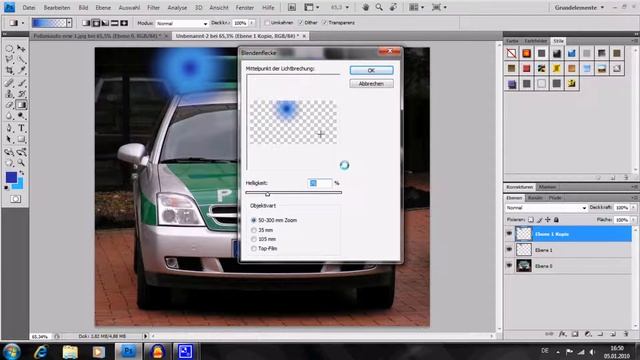The image size is (640, 360).
Task: Toggle the Dither checkbox
Action: [301, 23]
